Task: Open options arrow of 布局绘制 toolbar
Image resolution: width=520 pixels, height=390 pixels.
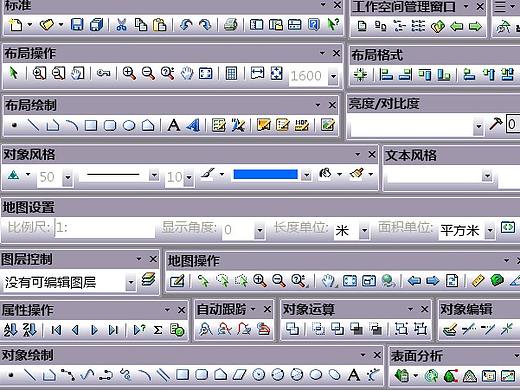Action: point(318,105)
